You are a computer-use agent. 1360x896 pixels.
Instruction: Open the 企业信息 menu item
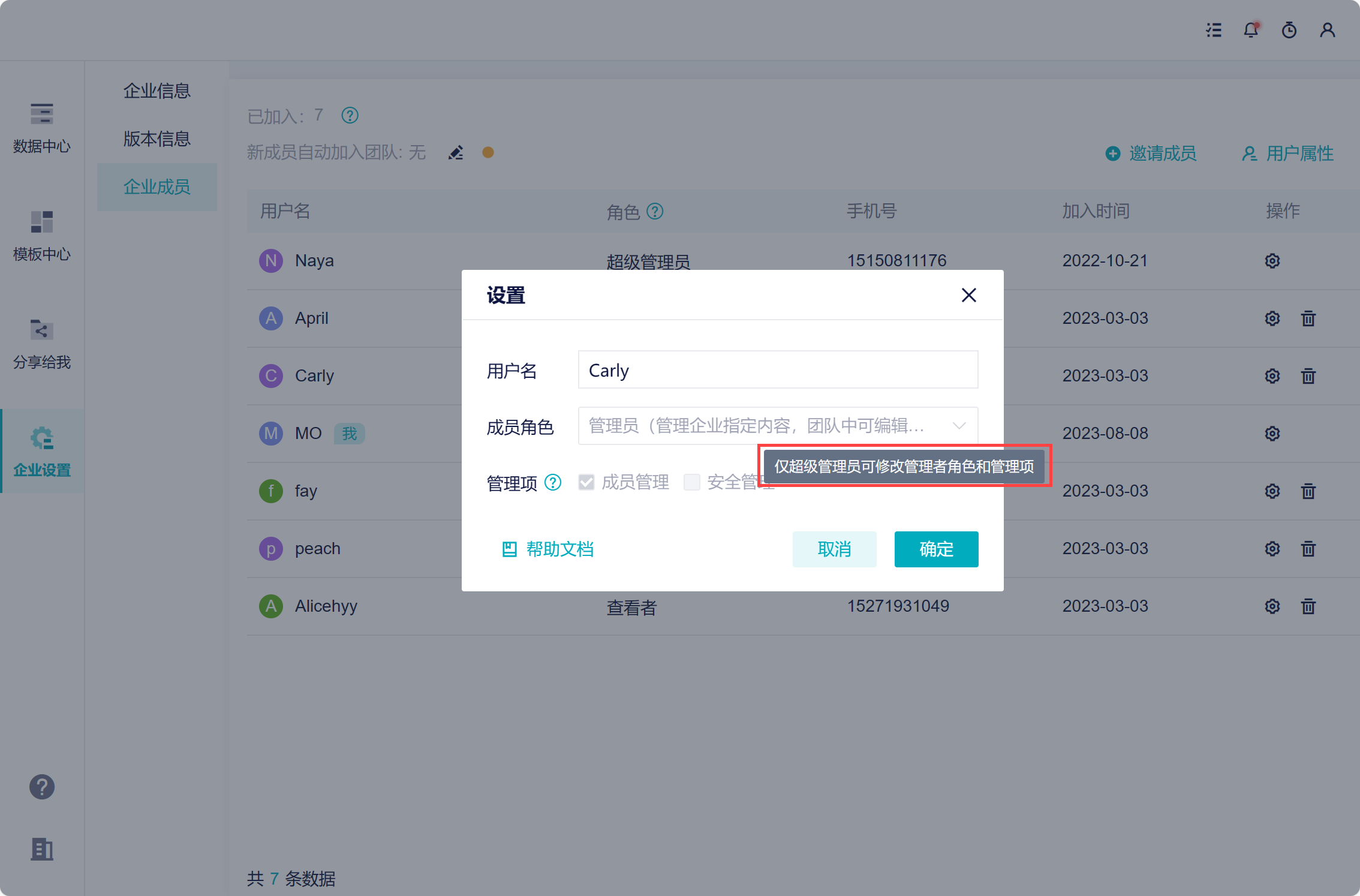(157, 91)
